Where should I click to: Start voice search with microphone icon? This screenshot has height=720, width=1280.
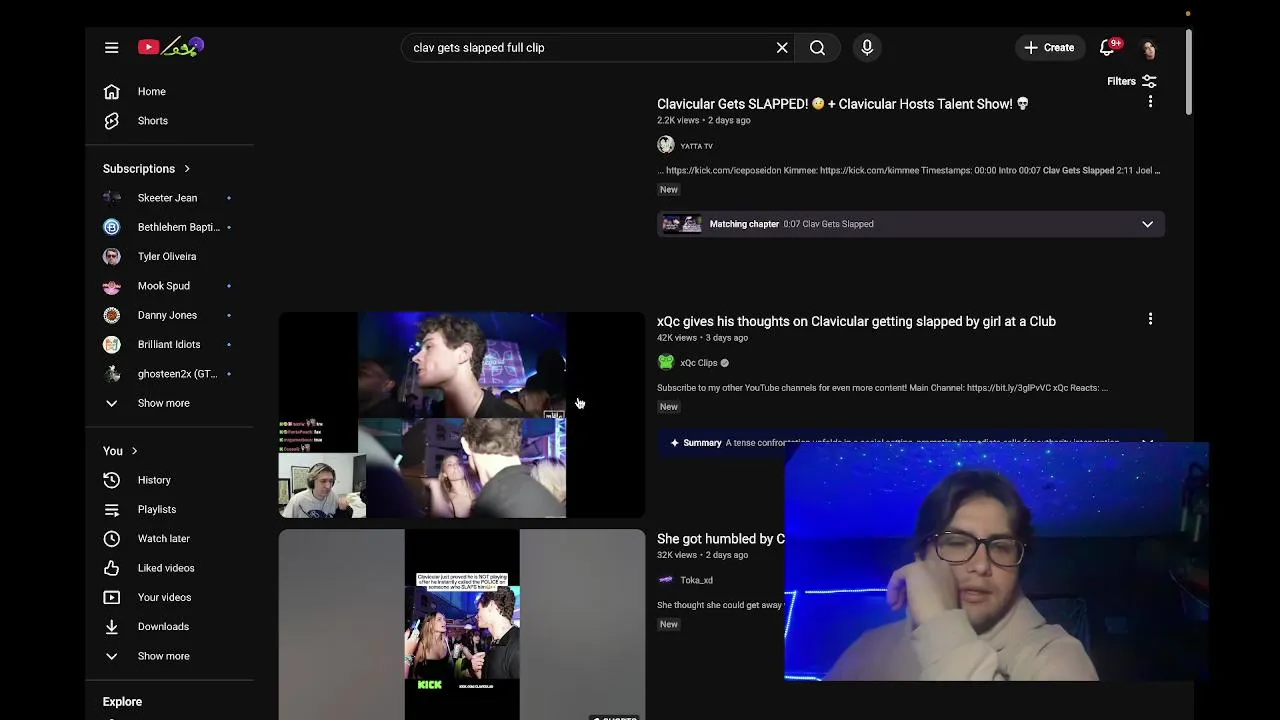point(867,47)
